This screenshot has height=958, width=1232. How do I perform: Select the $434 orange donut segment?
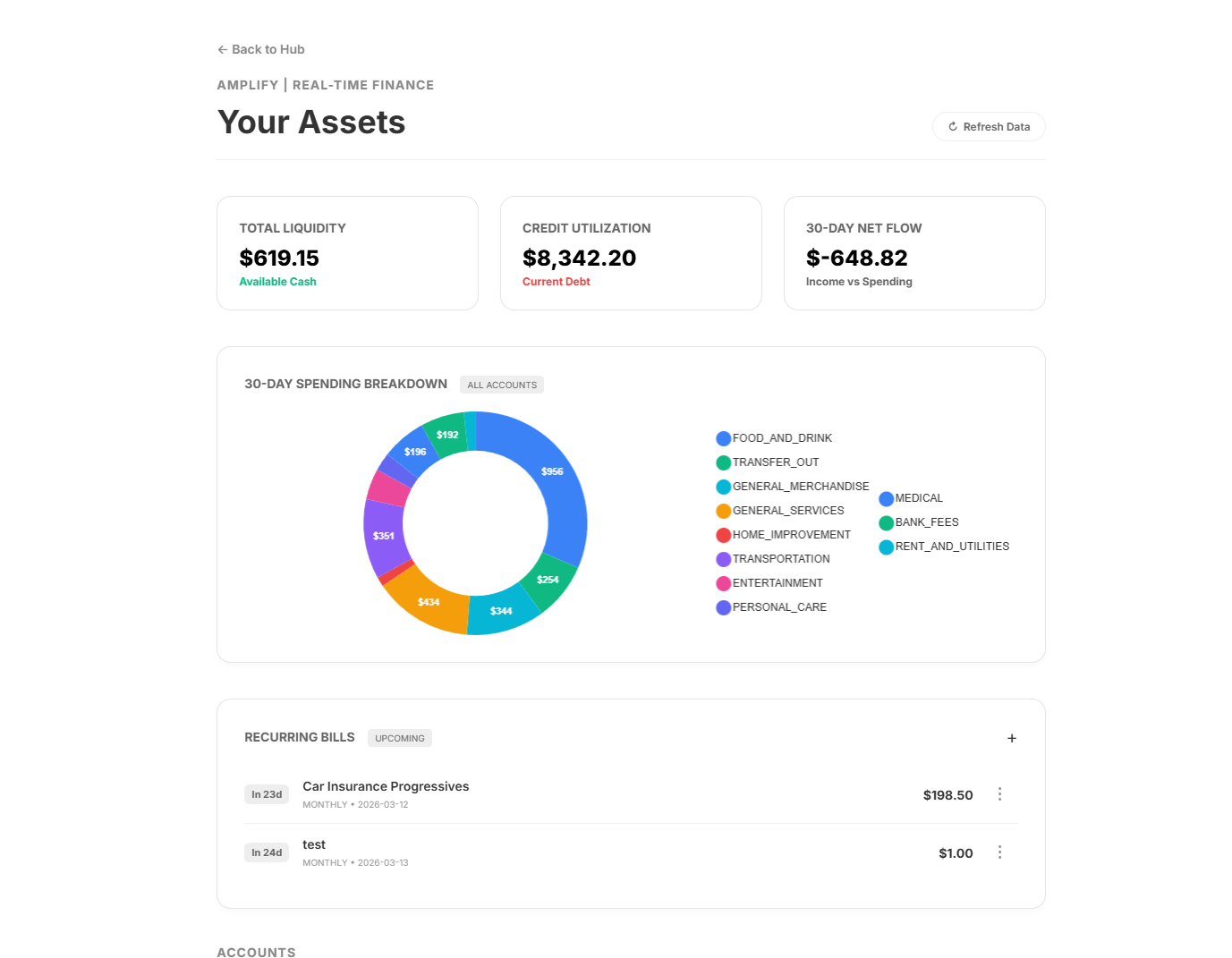pyautogui.click(x=429, y=601)
